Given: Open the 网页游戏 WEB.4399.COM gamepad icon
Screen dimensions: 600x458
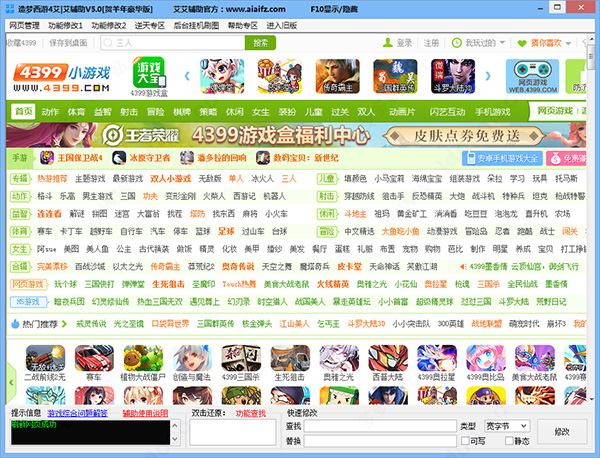Looking at the screenshot, I should click(x=532, y=76).
